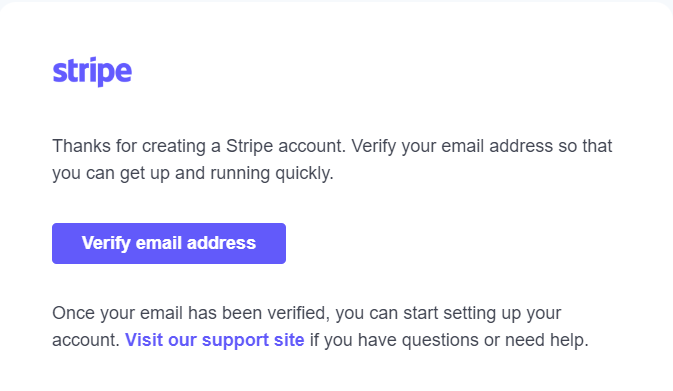Click the text "you can get up and running quickly"
This screenshot has height=391, width=673.
click(192, 173)
